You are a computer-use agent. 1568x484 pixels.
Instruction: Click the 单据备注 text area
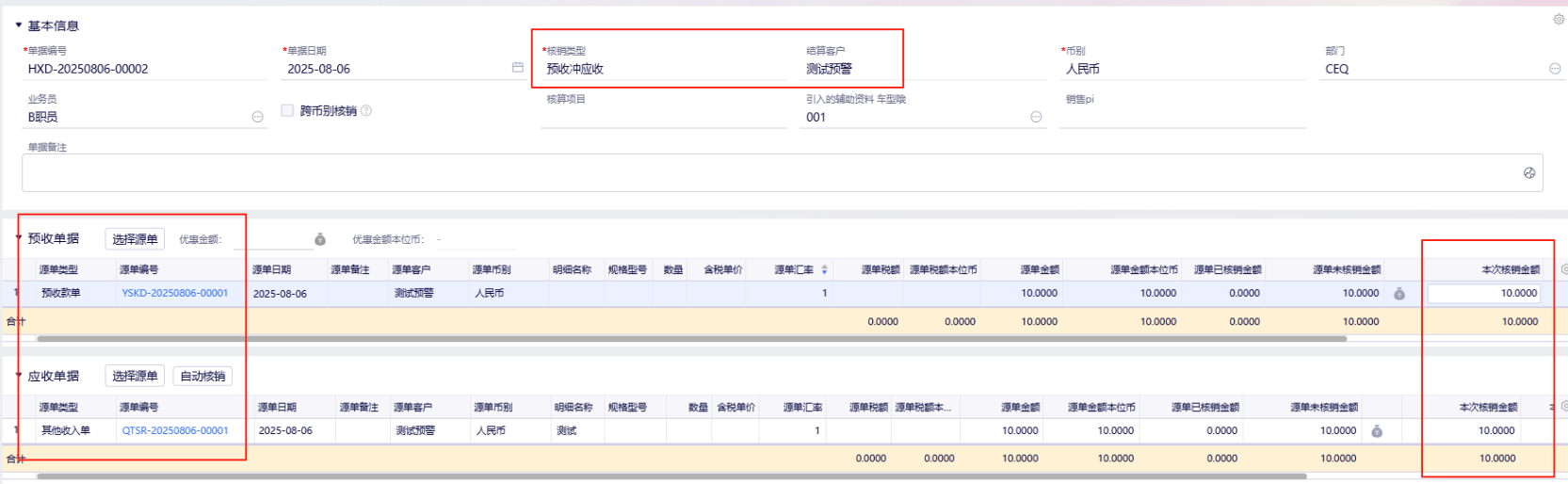tap(782, 172)
